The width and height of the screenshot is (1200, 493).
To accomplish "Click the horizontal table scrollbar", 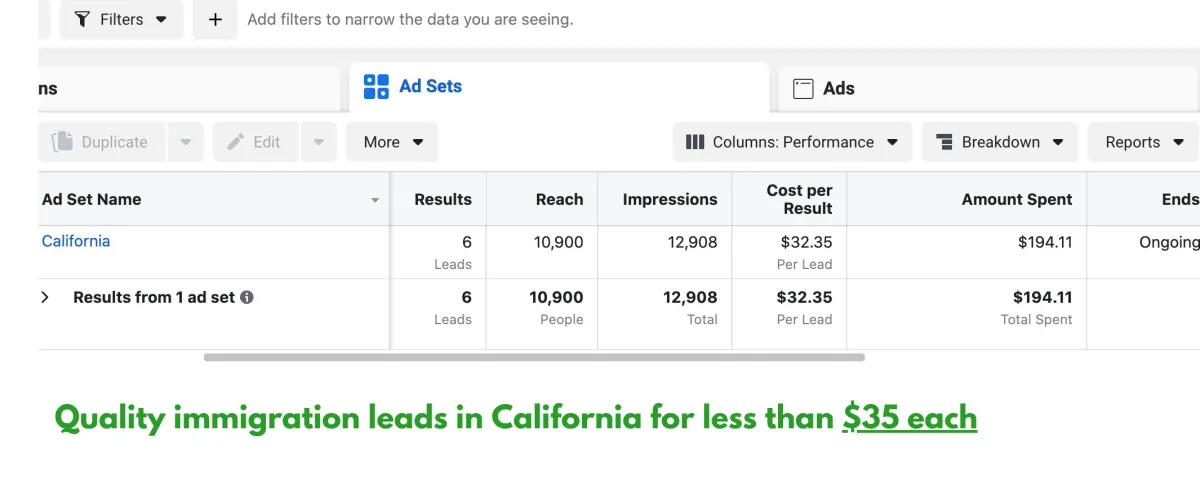I will [x=534, y=357].
